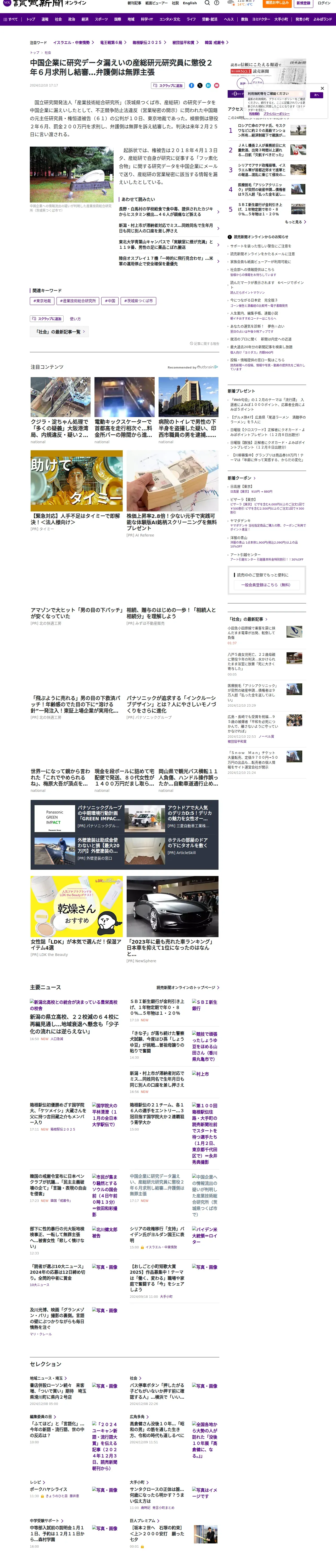Click the lower スクラップに追加 button below keywords
Image resolution: width=336 pixels, height=1568 pixels.
47,318
